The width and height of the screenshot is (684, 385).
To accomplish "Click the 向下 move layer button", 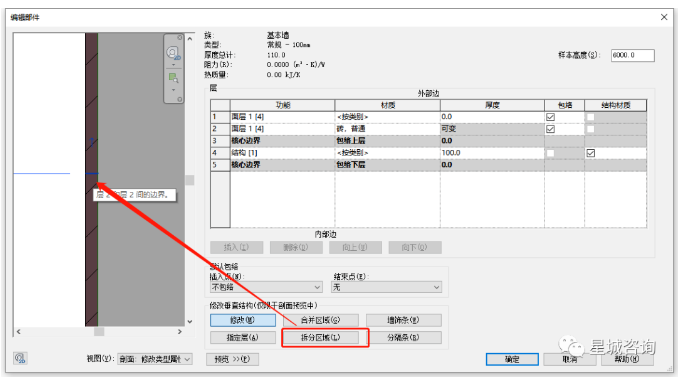I will tap(415, 247).
